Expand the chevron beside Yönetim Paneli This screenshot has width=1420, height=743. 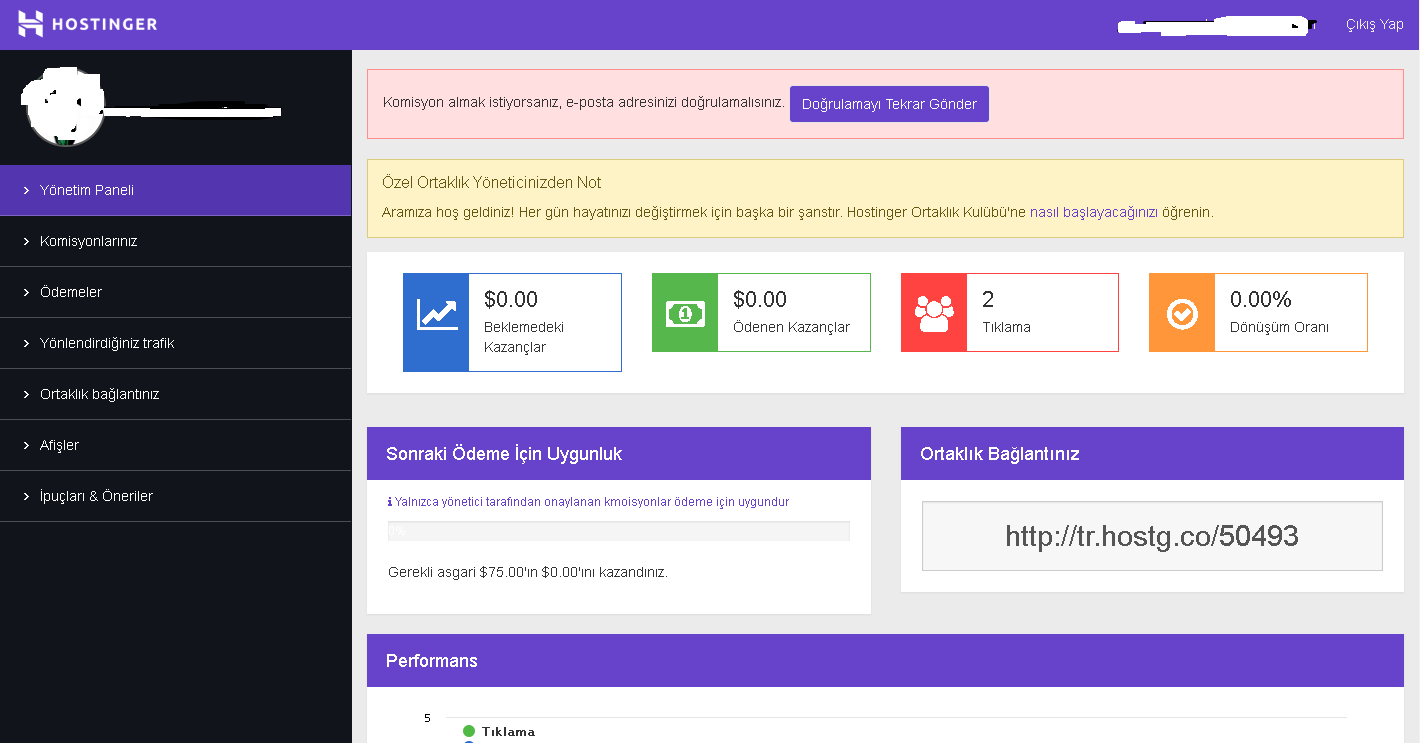tap(26, 190)
